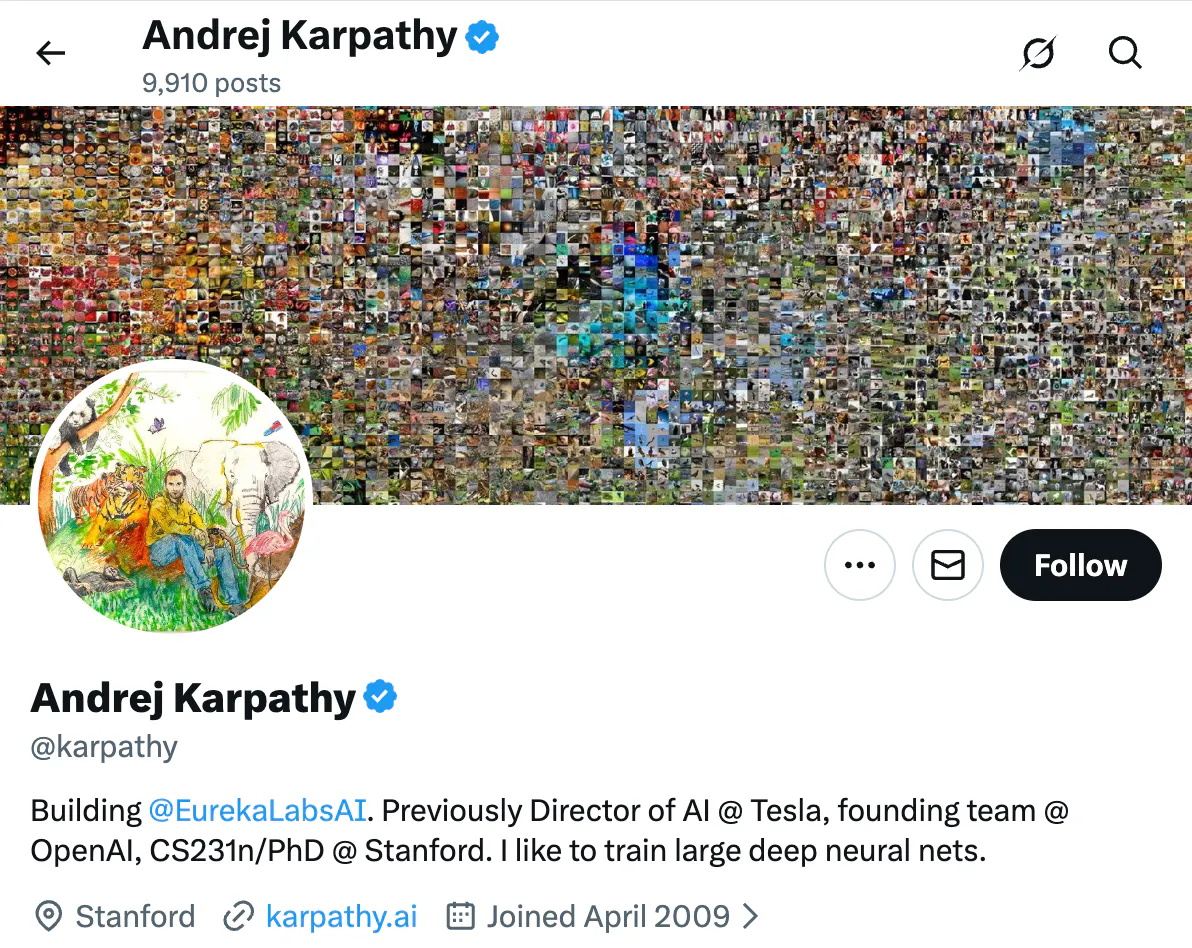The height and width of the screenshot is (948, 1192).
Task: View the illustrated profile avatar picture
Action: (x=171, y=496)
